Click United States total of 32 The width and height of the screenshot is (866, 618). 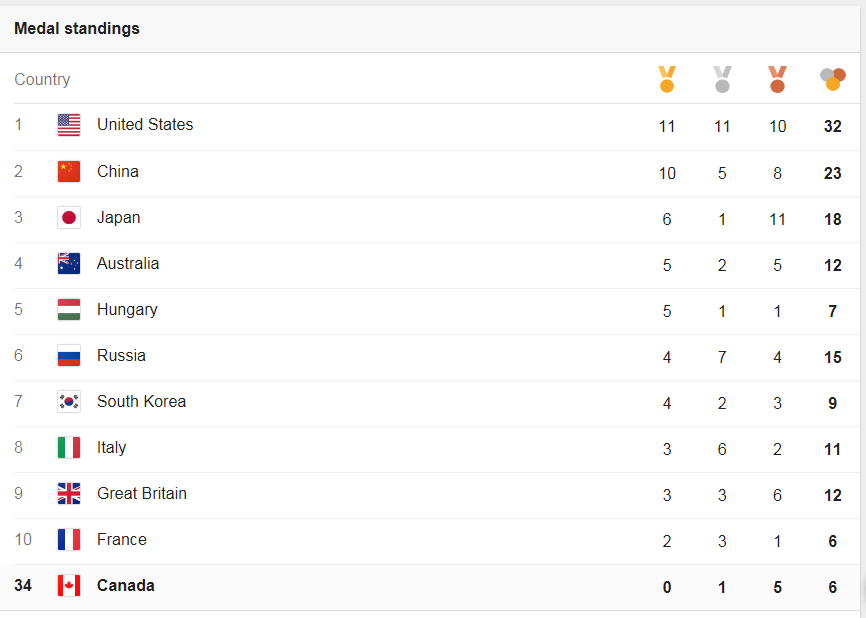[x=832, y=127]
